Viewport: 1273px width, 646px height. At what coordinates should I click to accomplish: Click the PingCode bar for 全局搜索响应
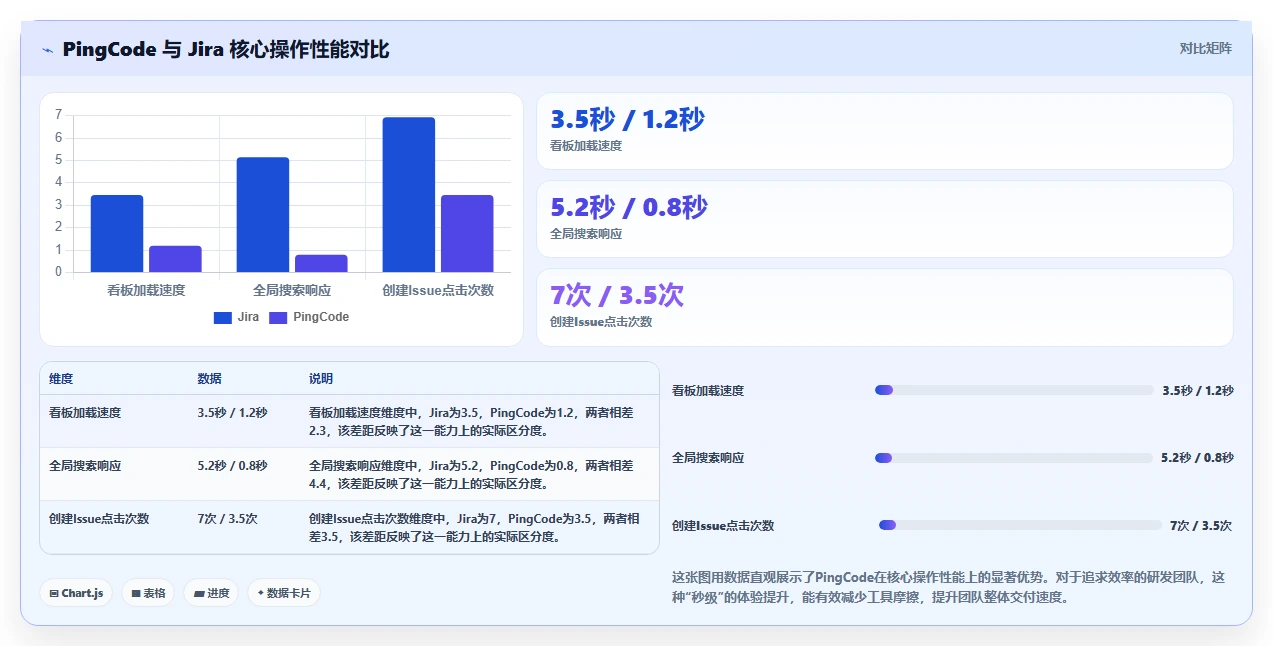[321, 263]
